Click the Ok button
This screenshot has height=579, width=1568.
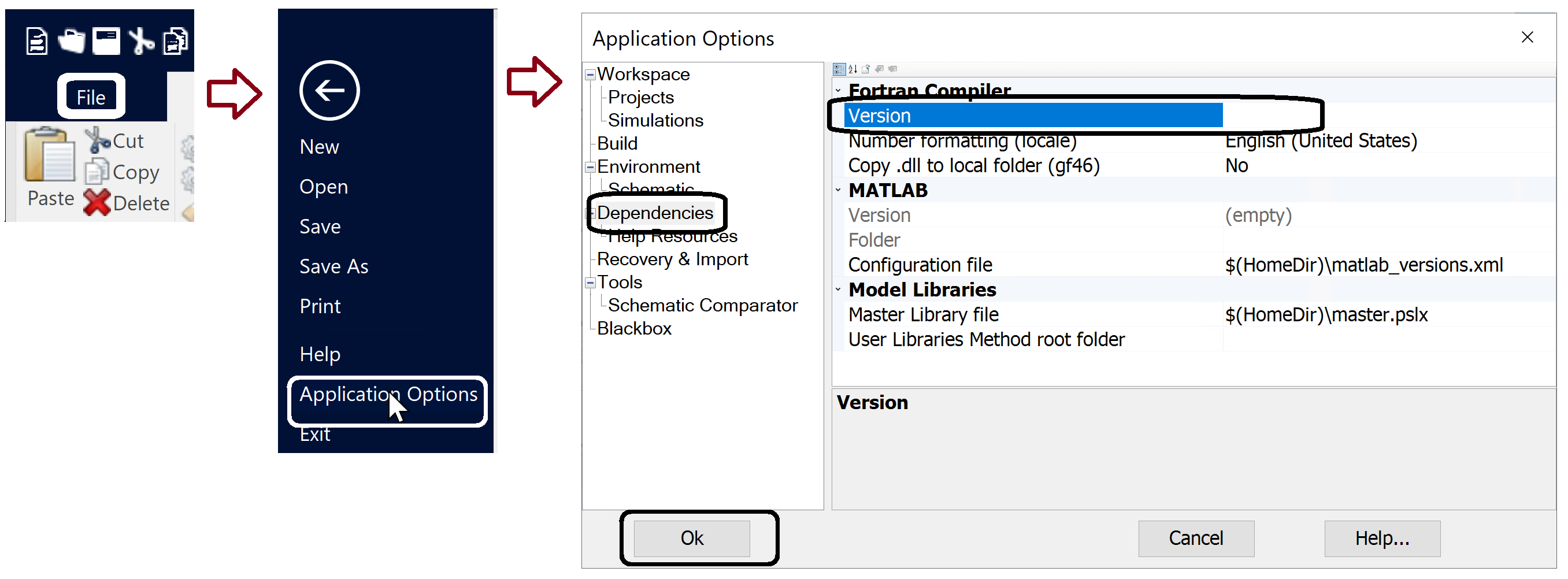[x=691, y=538]
